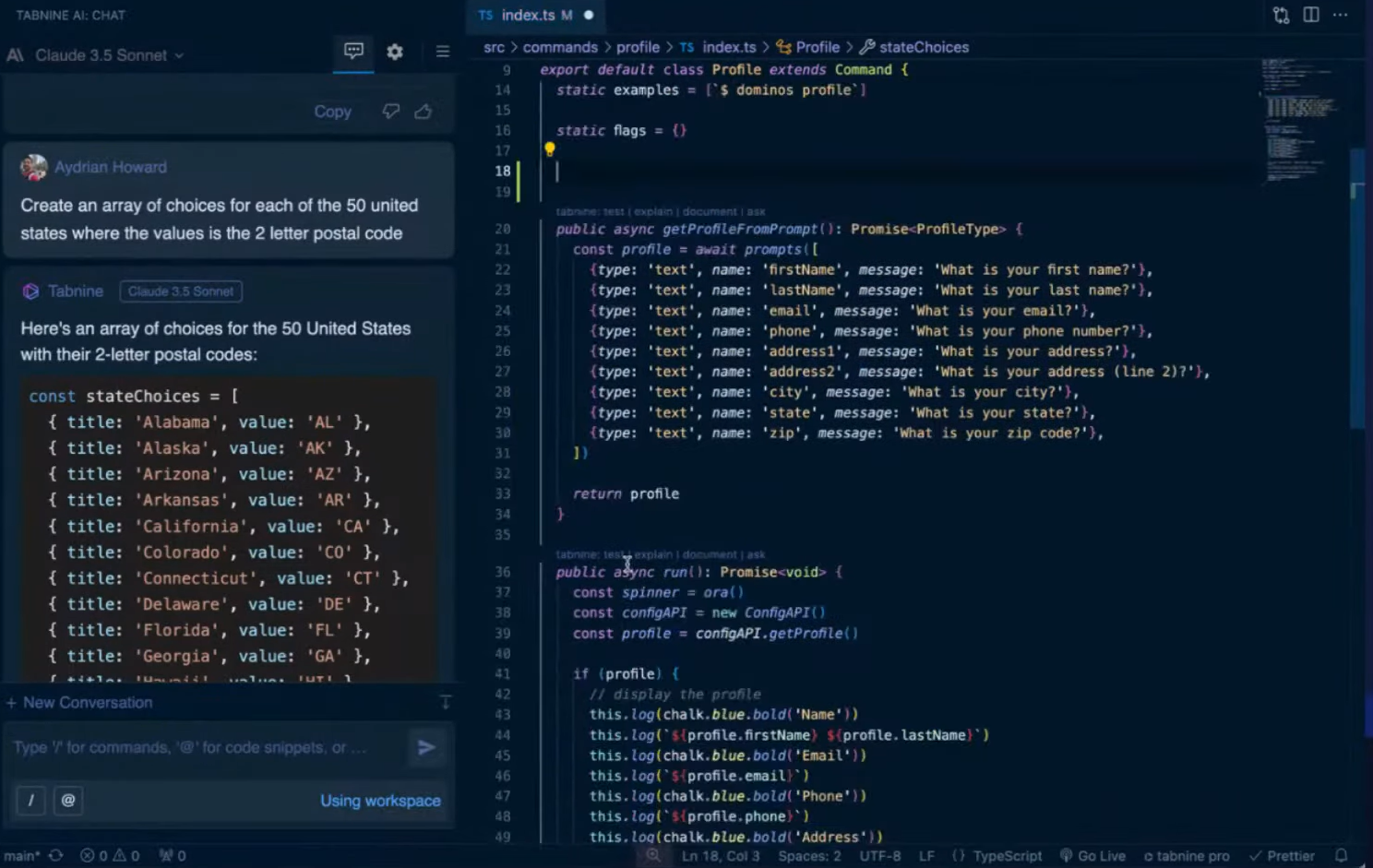Click the Using workspace link
This screenshot has width=1373, height=868.
380,801
